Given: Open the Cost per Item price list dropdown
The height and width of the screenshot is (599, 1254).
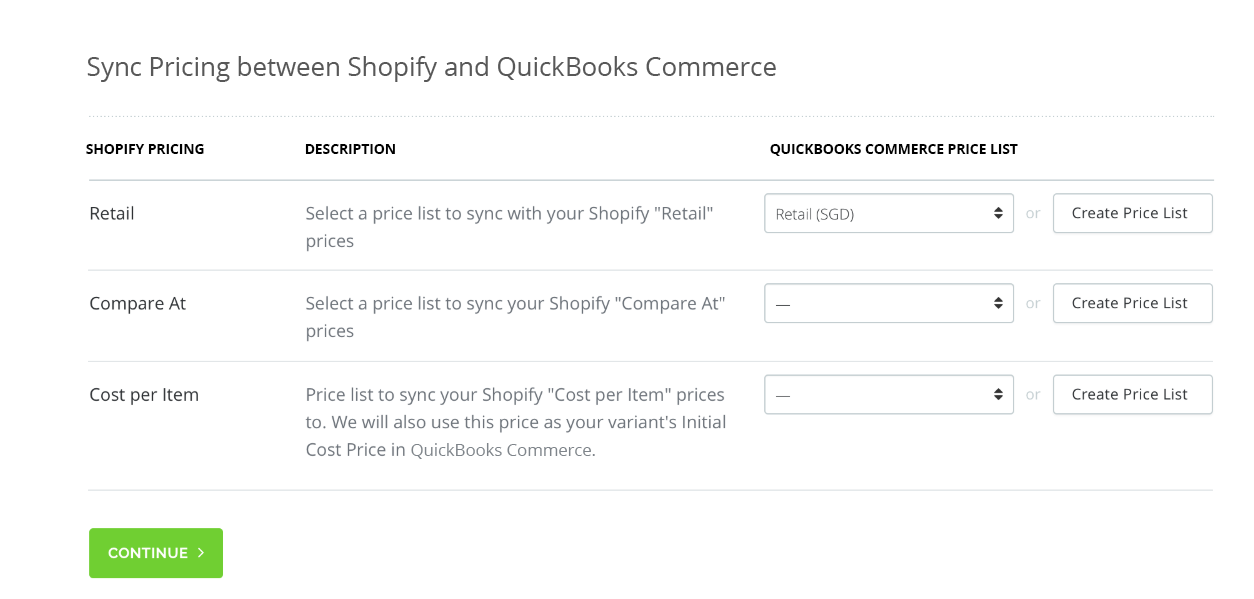Looking at the screenshot, I should point(889,394).
